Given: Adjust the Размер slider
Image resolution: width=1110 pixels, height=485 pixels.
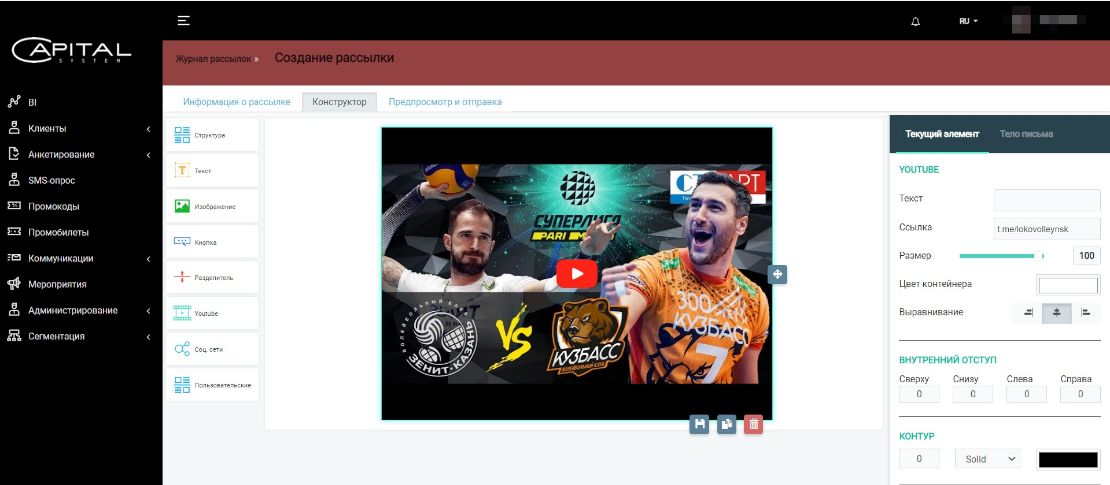Looking at the screenshot, I should tap(1001, 256).
